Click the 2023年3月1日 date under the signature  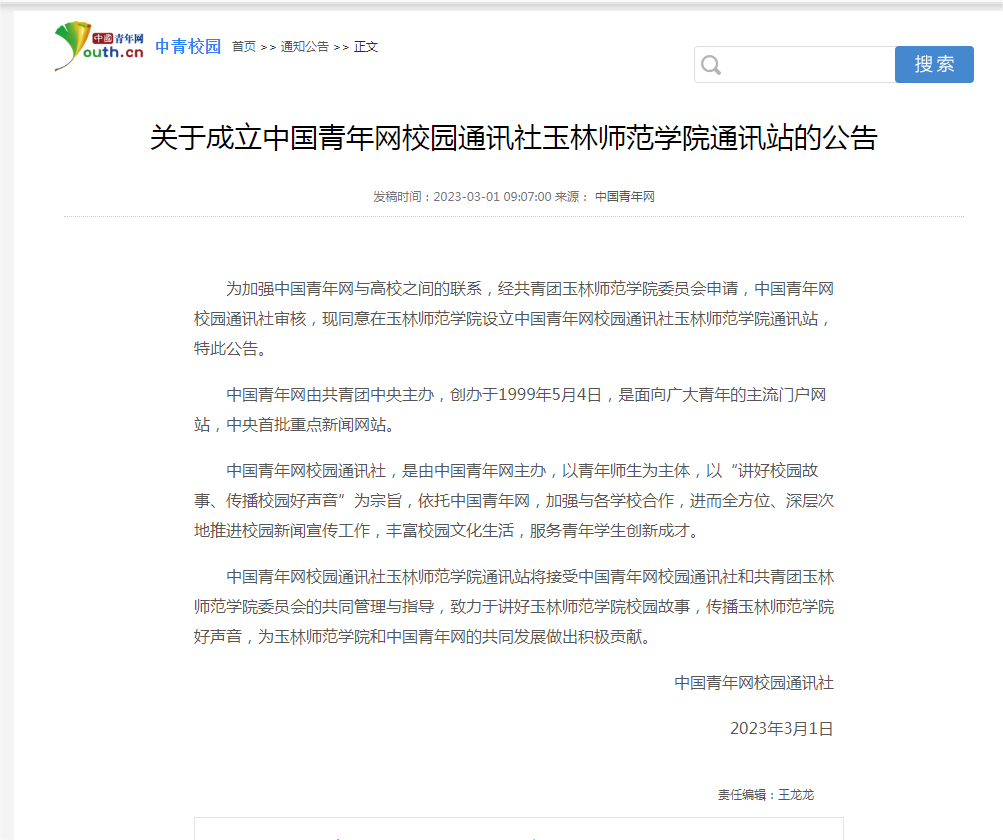pos(781,728)
